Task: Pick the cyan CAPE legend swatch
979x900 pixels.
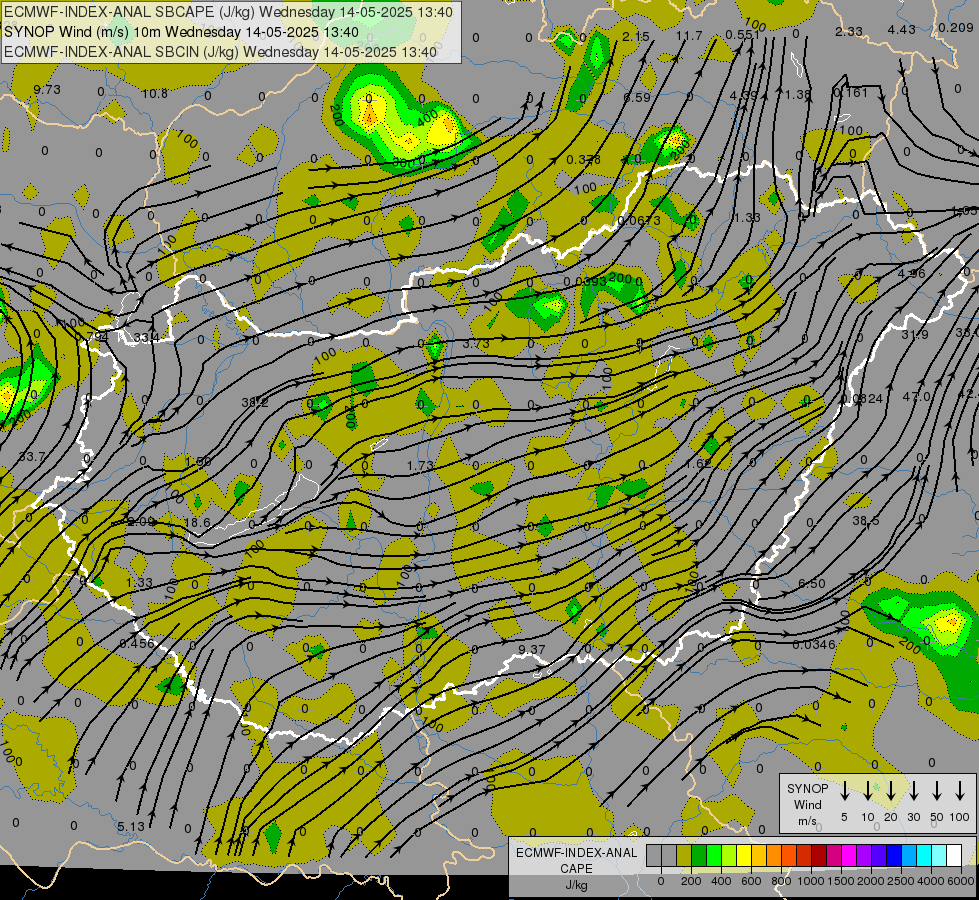Action: click(x=923, y=855)
